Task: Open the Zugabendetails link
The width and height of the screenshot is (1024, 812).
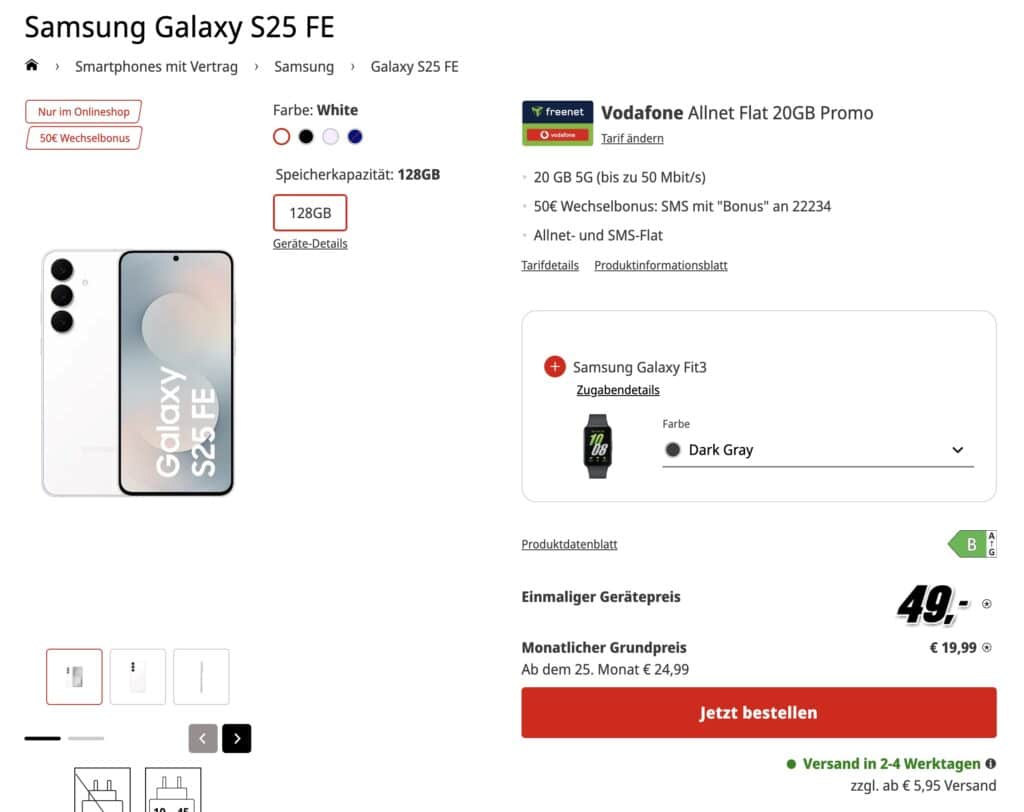Action: tap(618, 390)
